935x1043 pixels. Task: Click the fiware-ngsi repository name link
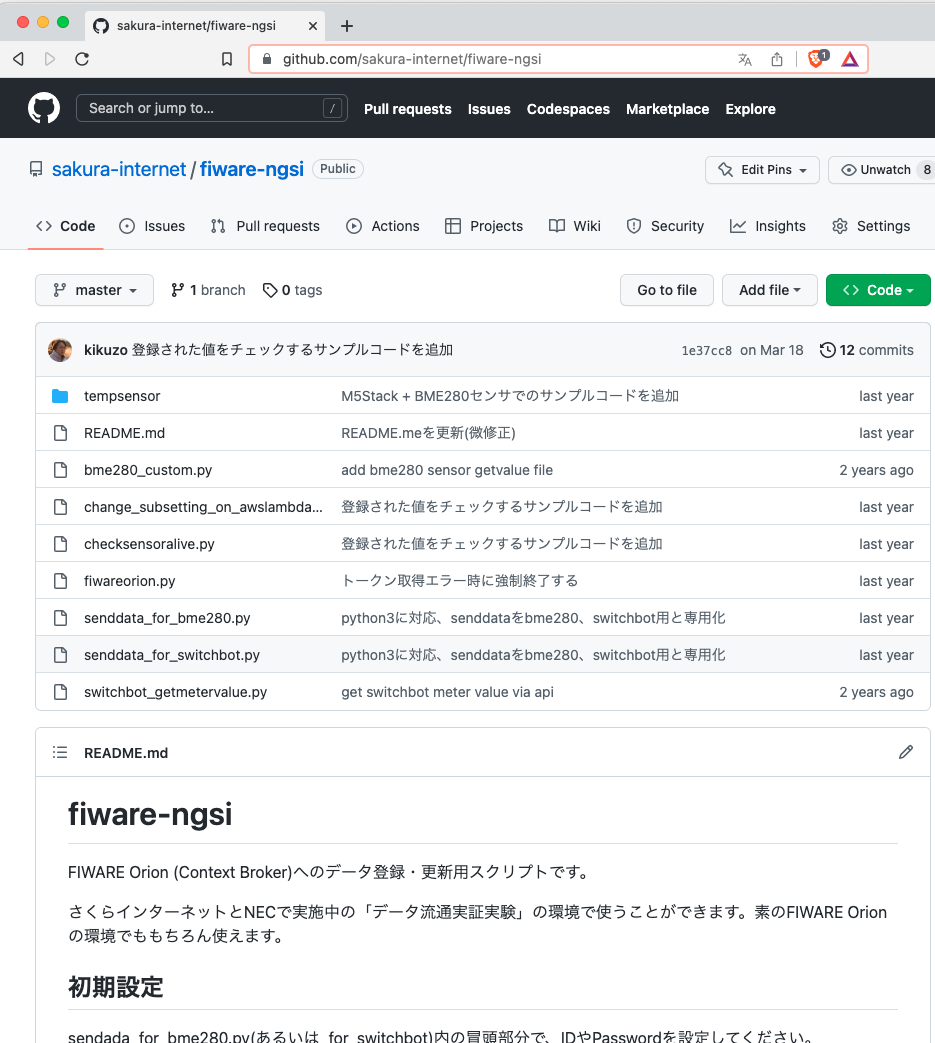(x=252, y=169)
